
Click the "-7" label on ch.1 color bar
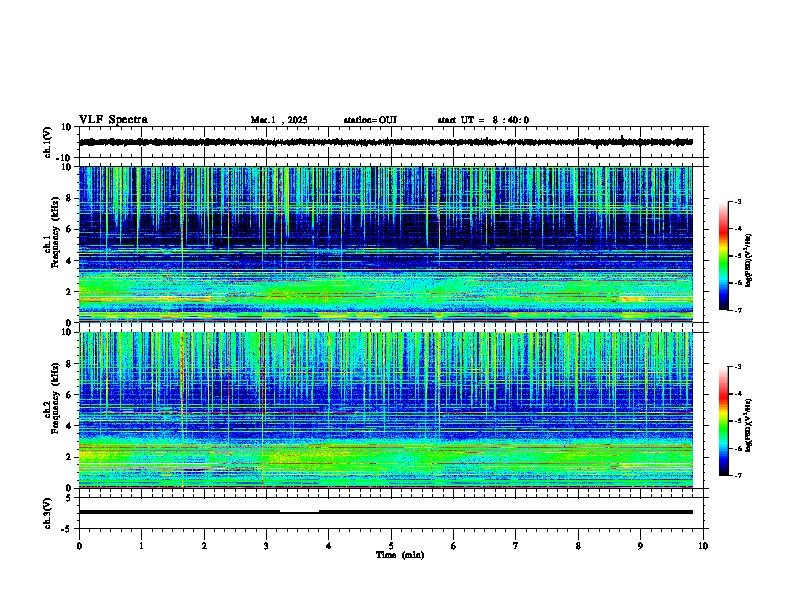(738, 310)
